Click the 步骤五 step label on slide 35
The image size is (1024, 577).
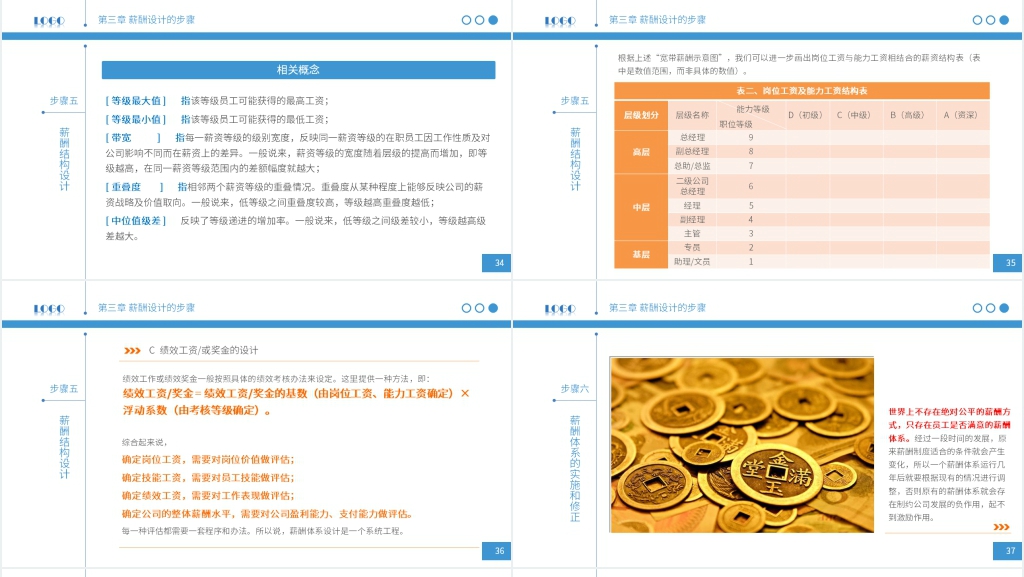(575, 101)
